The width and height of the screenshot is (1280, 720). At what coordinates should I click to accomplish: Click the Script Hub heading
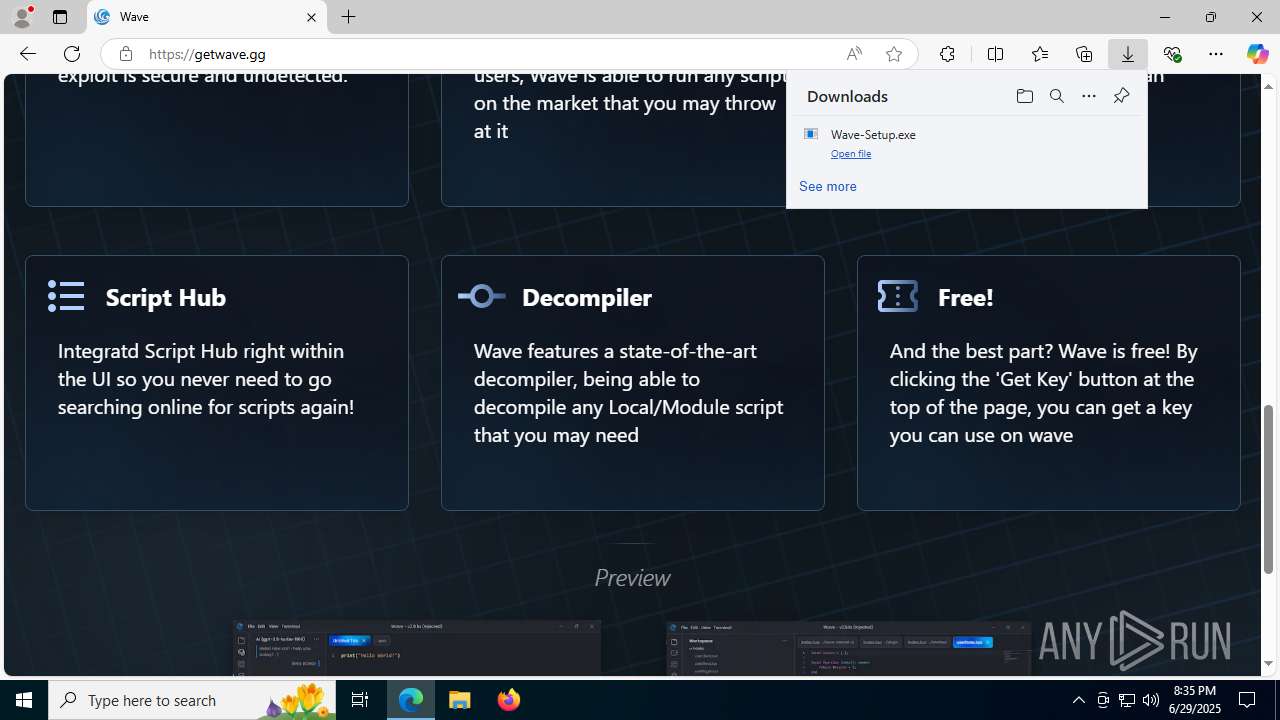pyautogui.click(x=166, y=297)
